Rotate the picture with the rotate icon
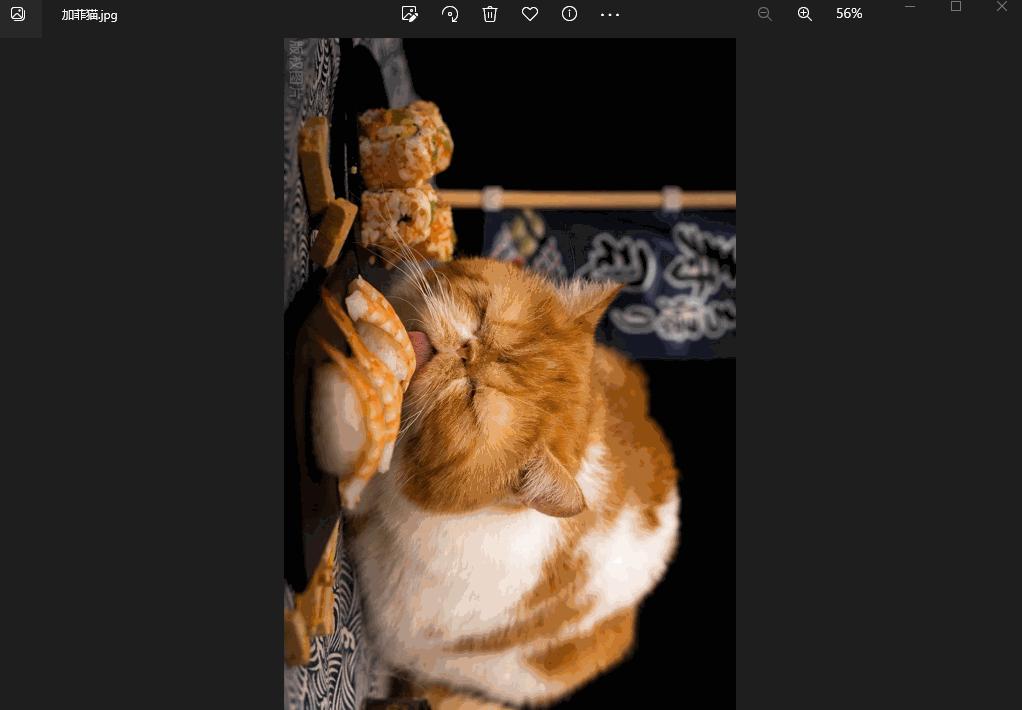 click(x=450, y=14)
